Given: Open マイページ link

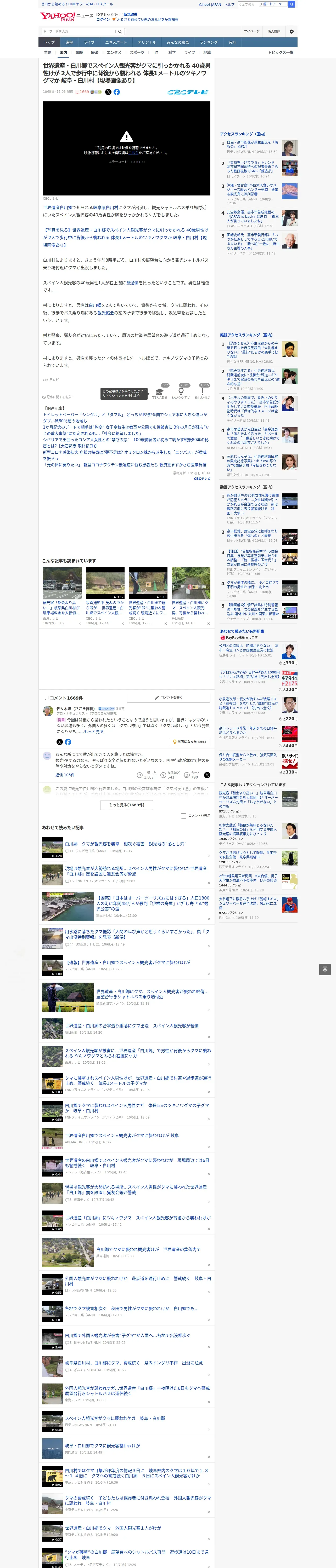Looking at the screenshot, I should coord(251,32).
